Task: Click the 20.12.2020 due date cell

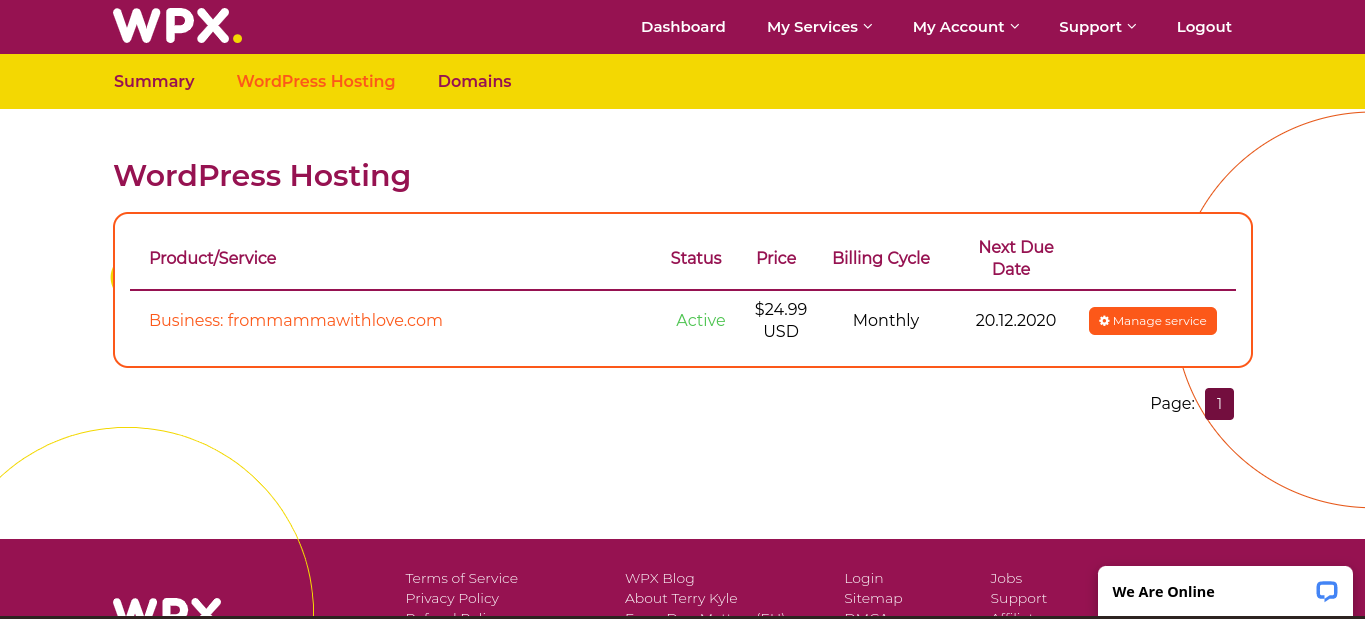Action: point(1016,320)
